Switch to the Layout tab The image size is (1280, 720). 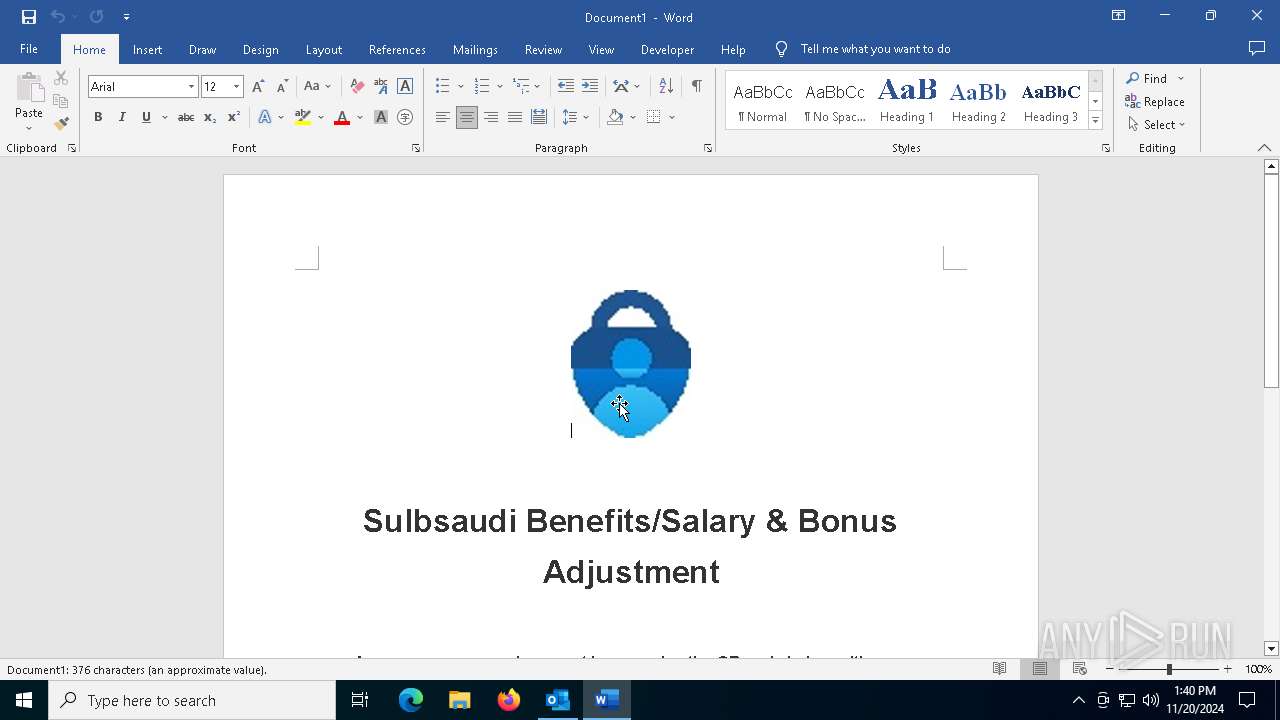(x=323, y=49)
